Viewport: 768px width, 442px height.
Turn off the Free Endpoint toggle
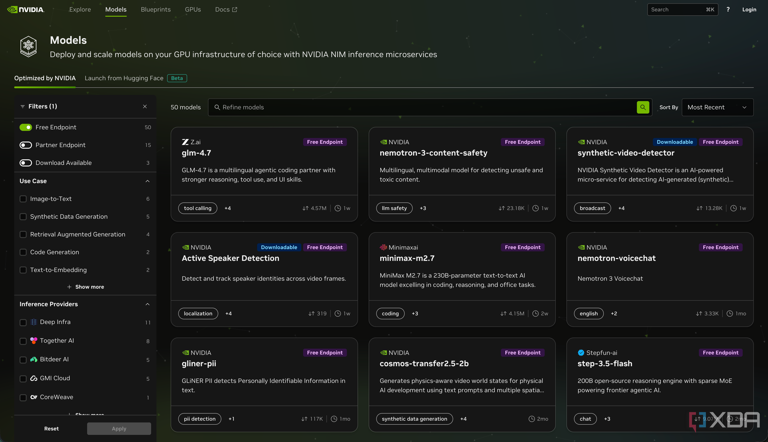(25, 127)
